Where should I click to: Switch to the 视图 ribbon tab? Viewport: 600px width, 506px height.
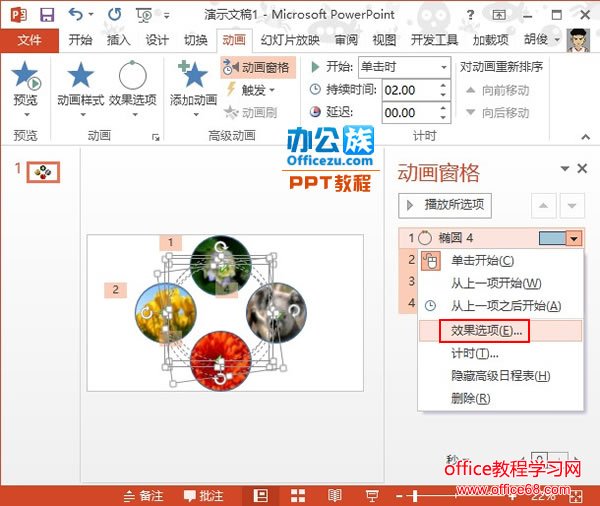(384, 40)
